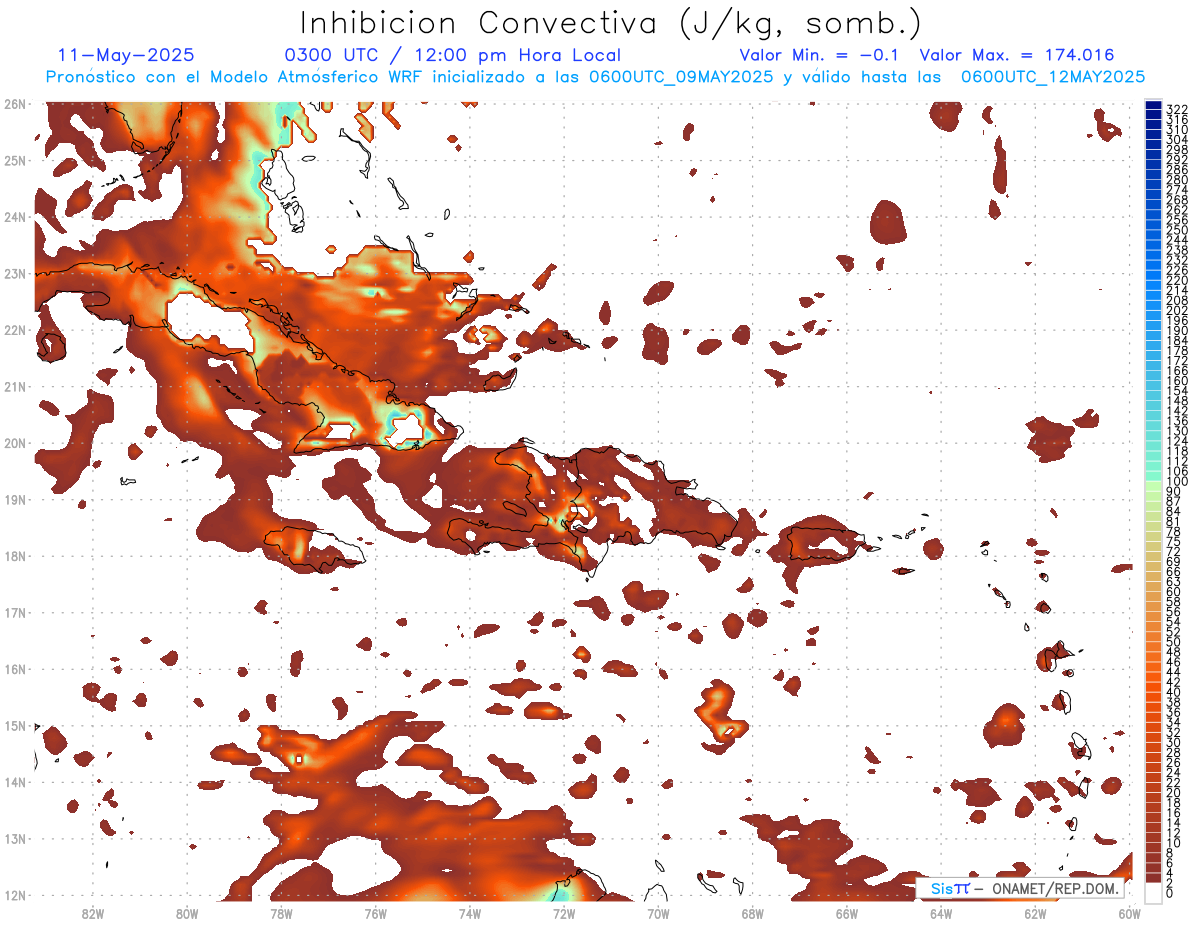
Task: Click the 19N latitude label
Action: pyautogui.click(x=14, y=499)
